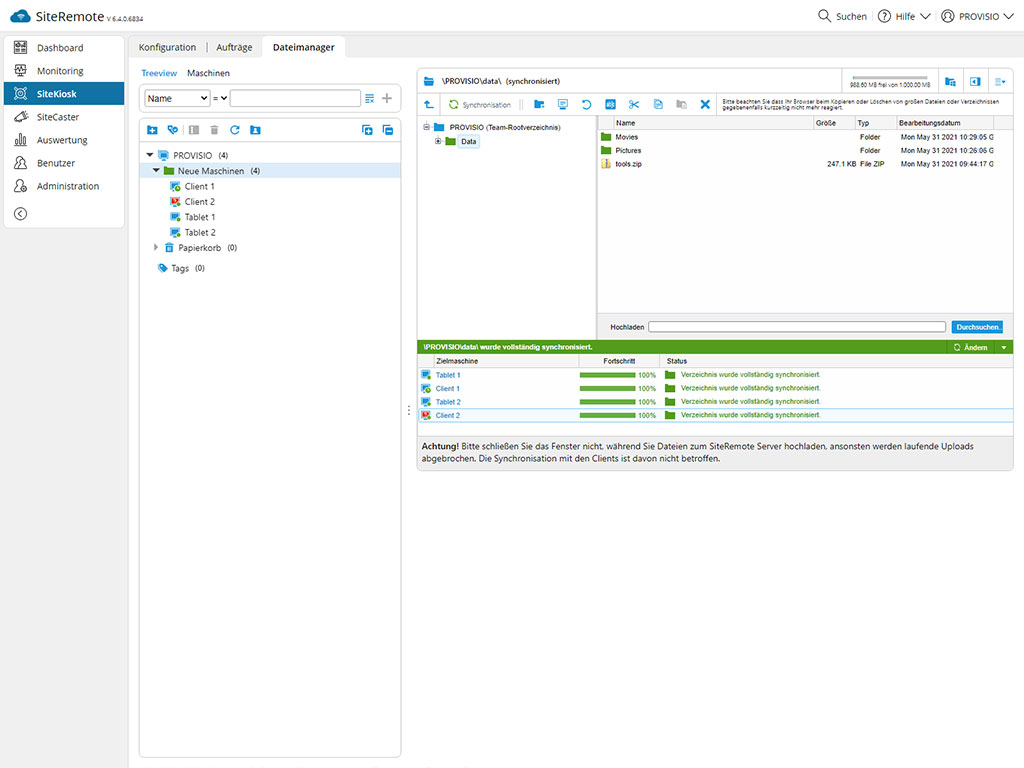Image resolution: width=1024 pixels, height=768 pixels.
Task: Switch to the Aufträge tab
Action: click(x=234, y=47)
